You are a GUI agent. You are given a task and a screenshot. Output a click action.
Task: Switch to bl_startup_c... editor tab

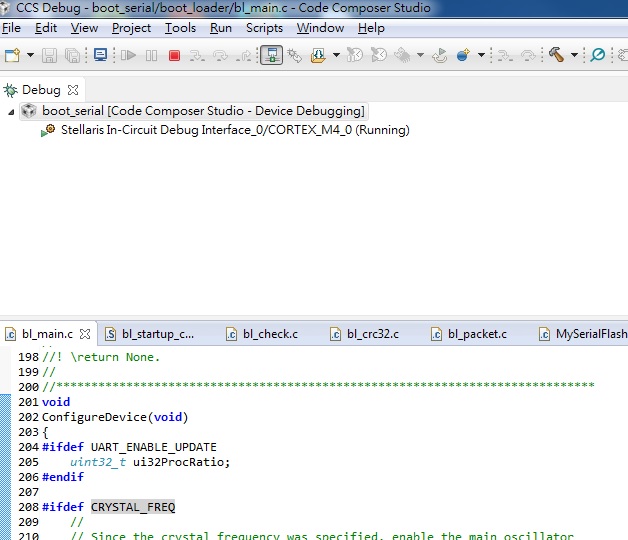[158, 334]
